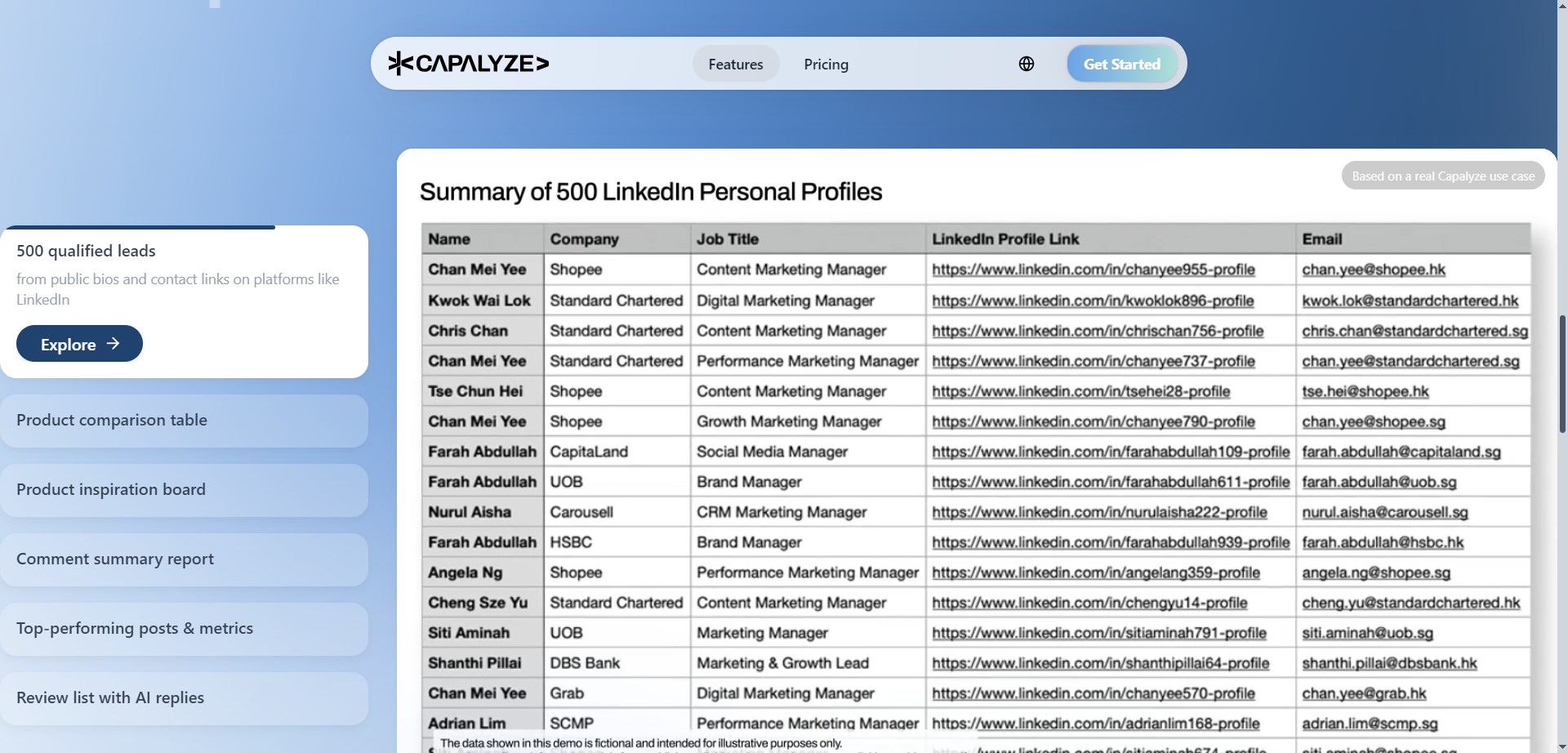This screenshot has height=753, width=1568.
Task: Select Product comparison table tab
Action: pos(184,421)
